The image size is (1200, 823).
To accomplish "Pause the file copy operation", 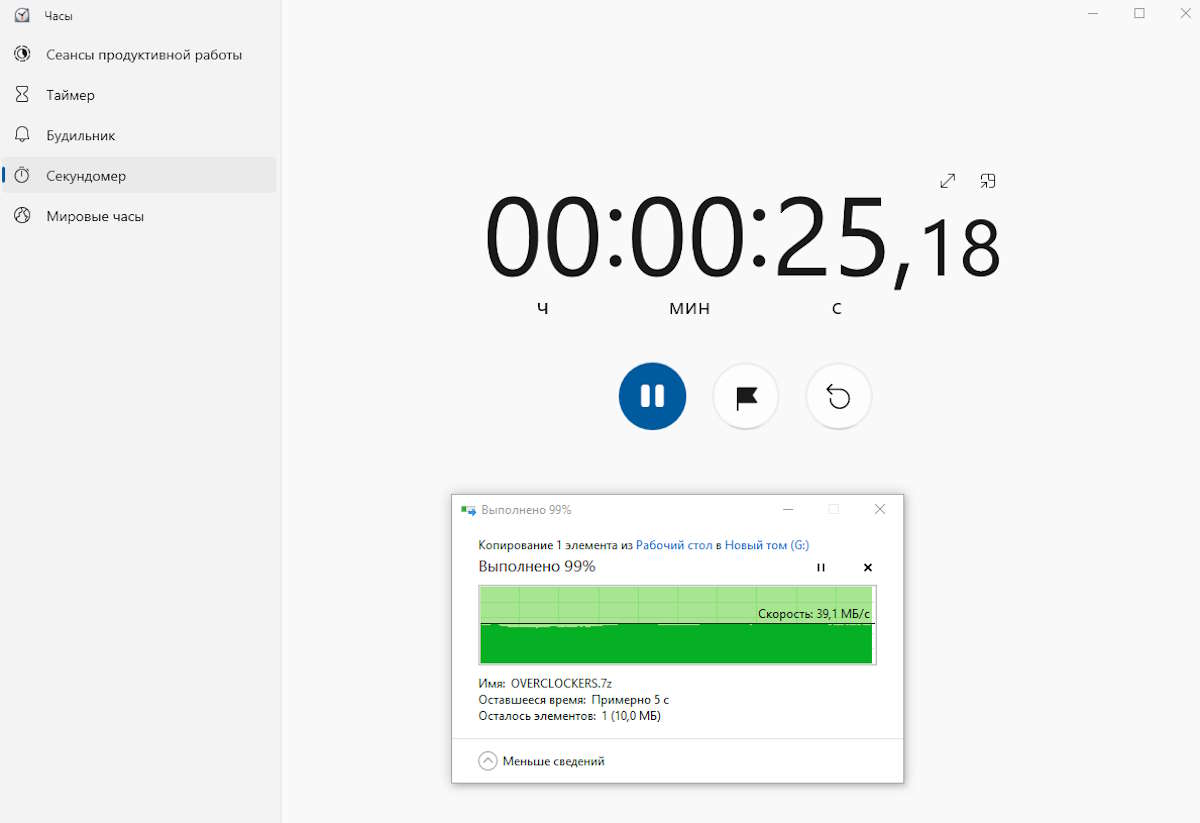I will [x=821, y=567].
